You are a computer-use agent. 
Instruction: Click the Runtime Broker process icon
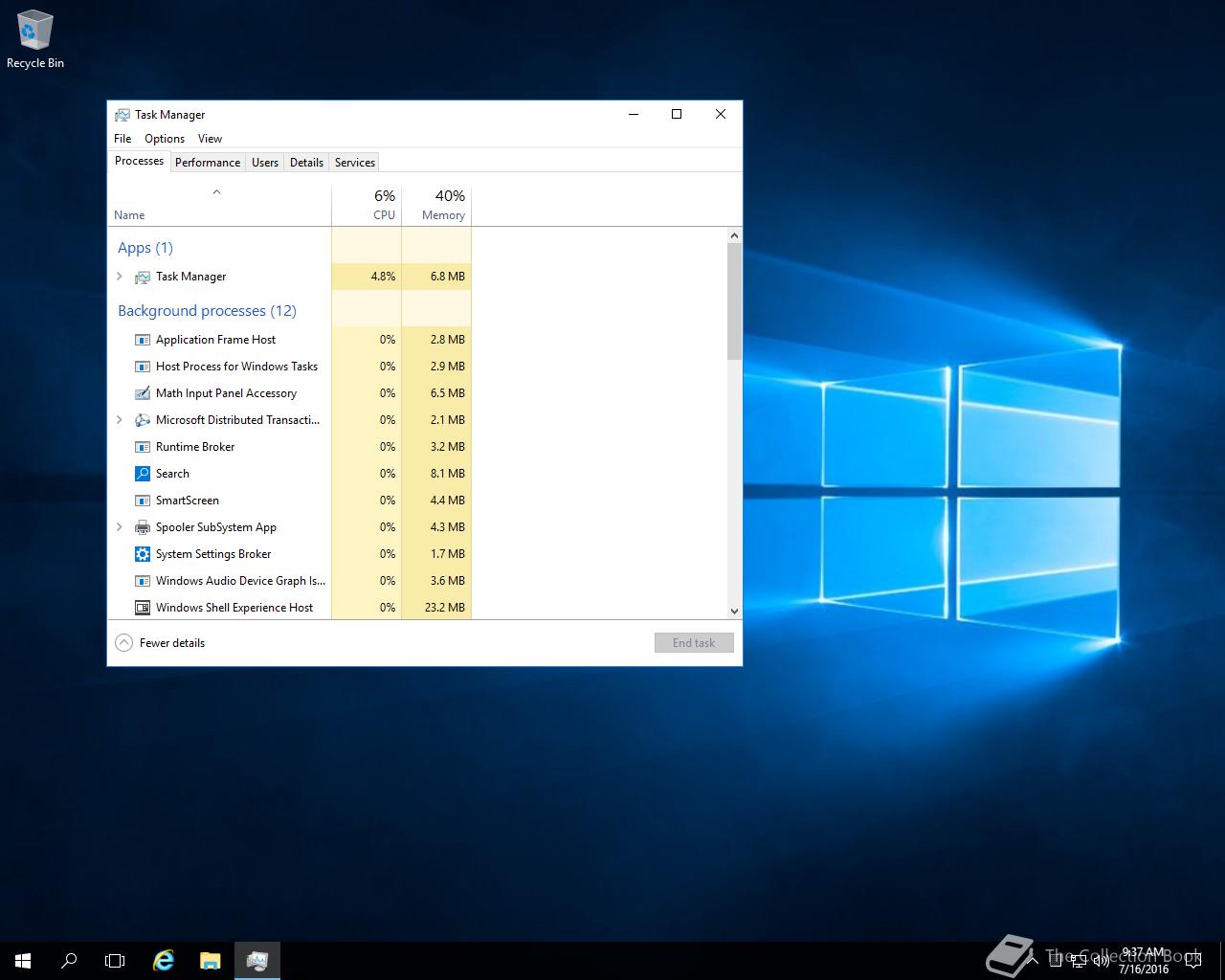point(143,447)
